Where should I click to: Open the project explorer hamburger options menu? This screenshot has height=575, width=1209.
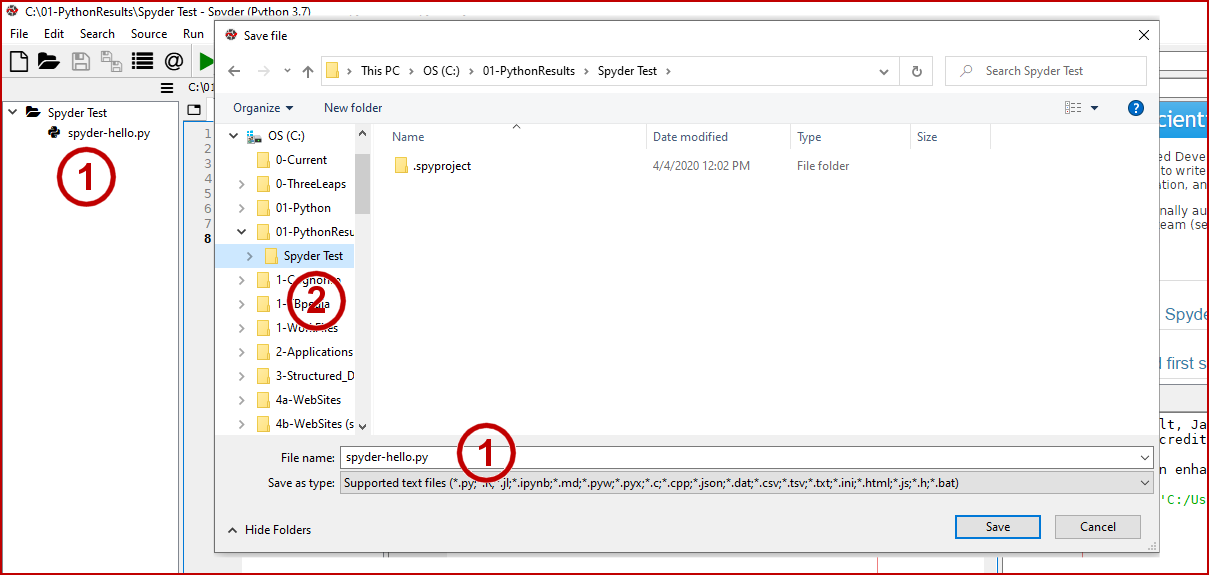click(167, 87)
